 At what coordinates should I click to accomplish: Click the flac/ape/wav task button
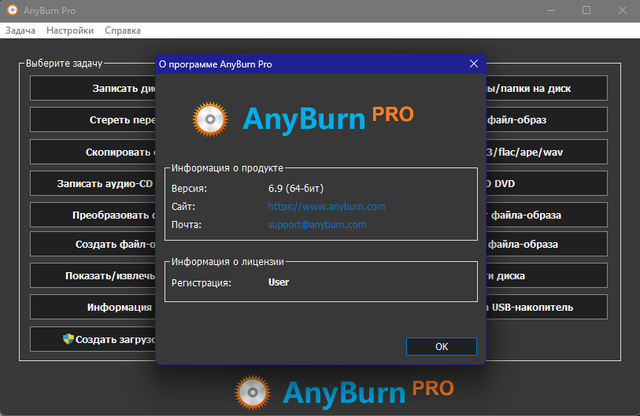[x=547, y=152]
